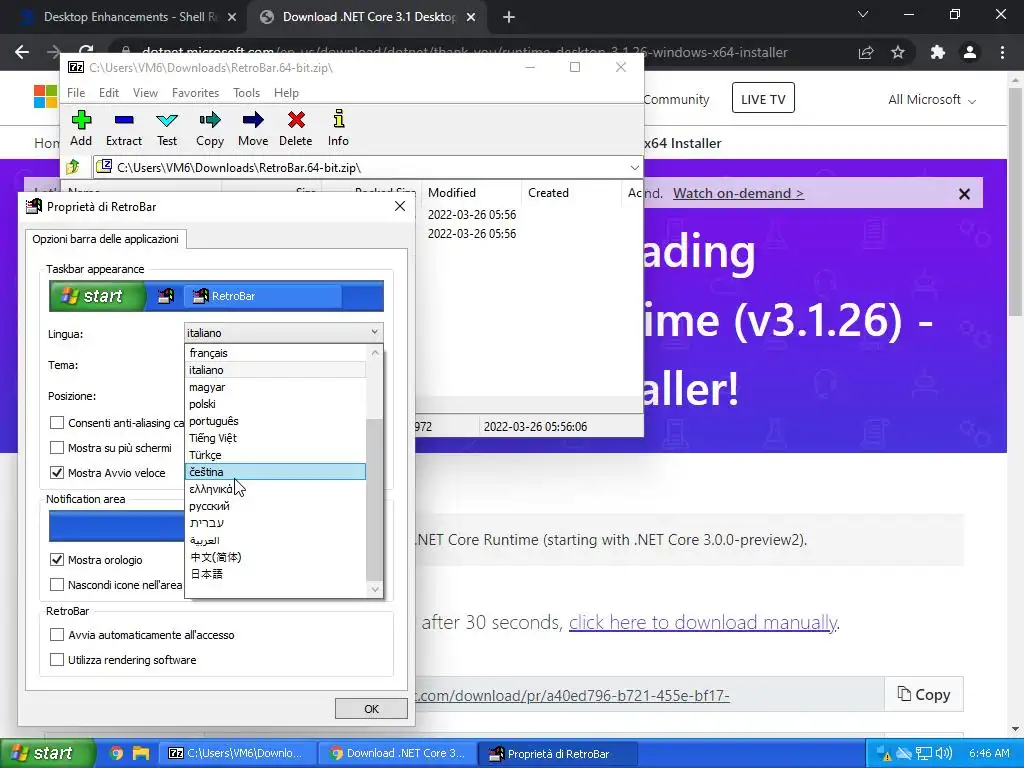This screenshot has width=1024, height=768.
Task: Click 'click here to download manually' link
Action: (x=703, y=622)
